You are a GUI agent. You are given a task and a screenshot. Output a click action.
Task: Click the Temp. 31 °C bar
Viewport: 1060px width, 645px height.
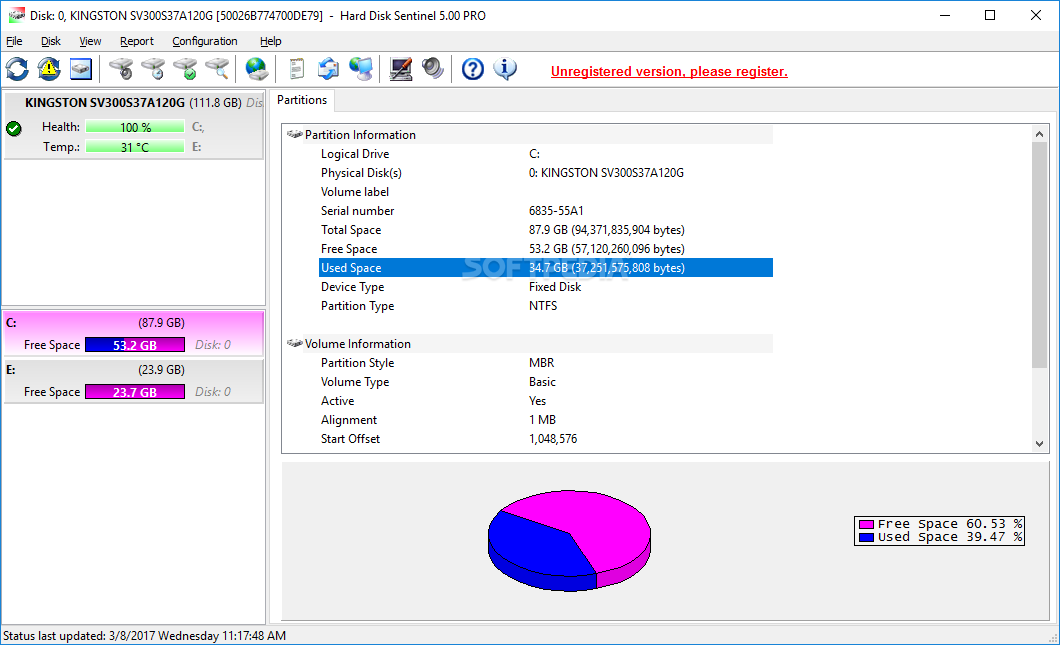tap(135, 147)
